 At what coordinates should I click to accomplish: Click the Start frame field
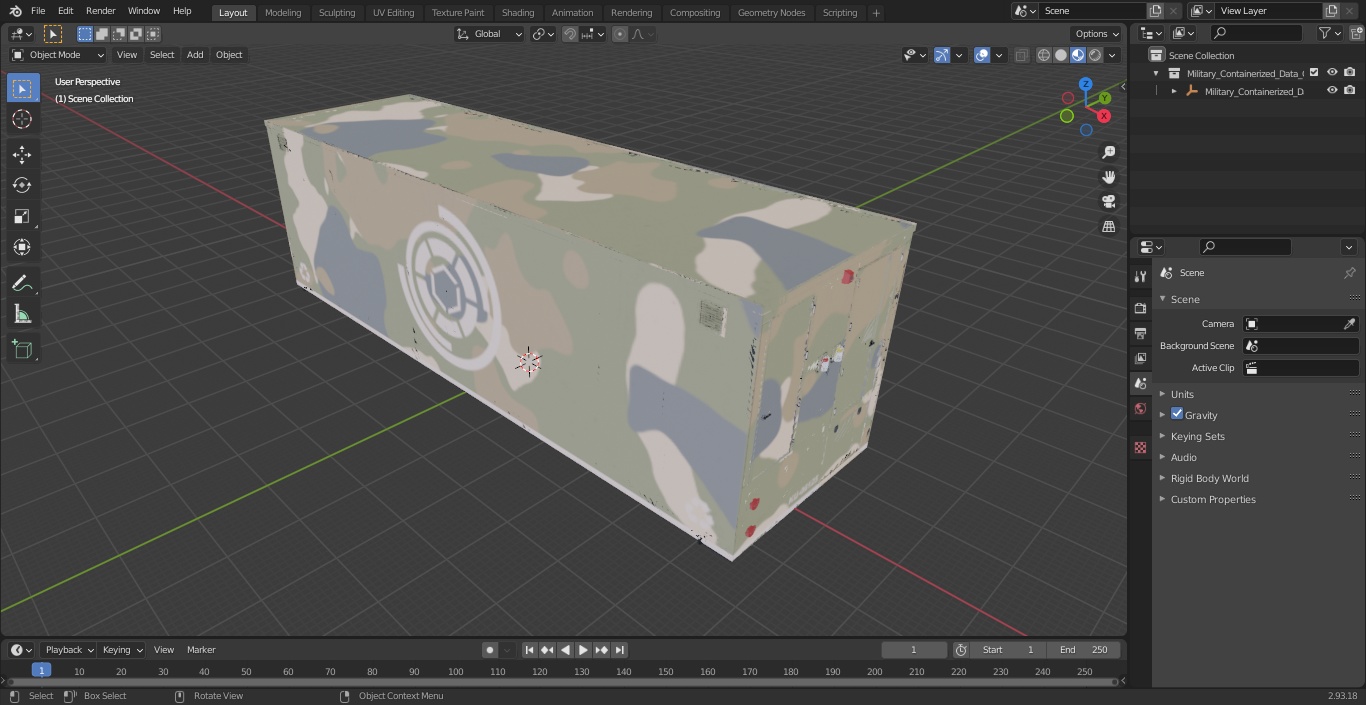pos(1008,650)
